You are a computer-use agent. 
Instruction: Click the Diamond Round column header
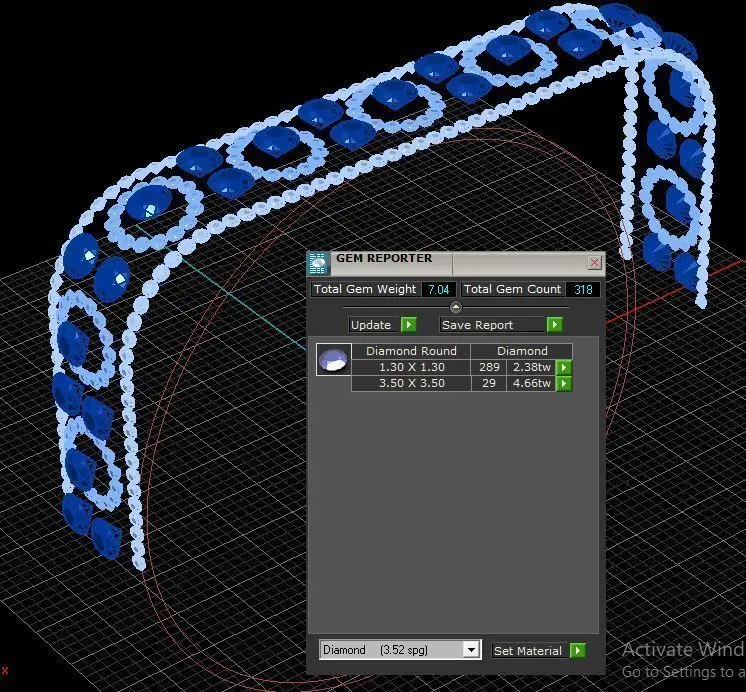tap(411, 351)
